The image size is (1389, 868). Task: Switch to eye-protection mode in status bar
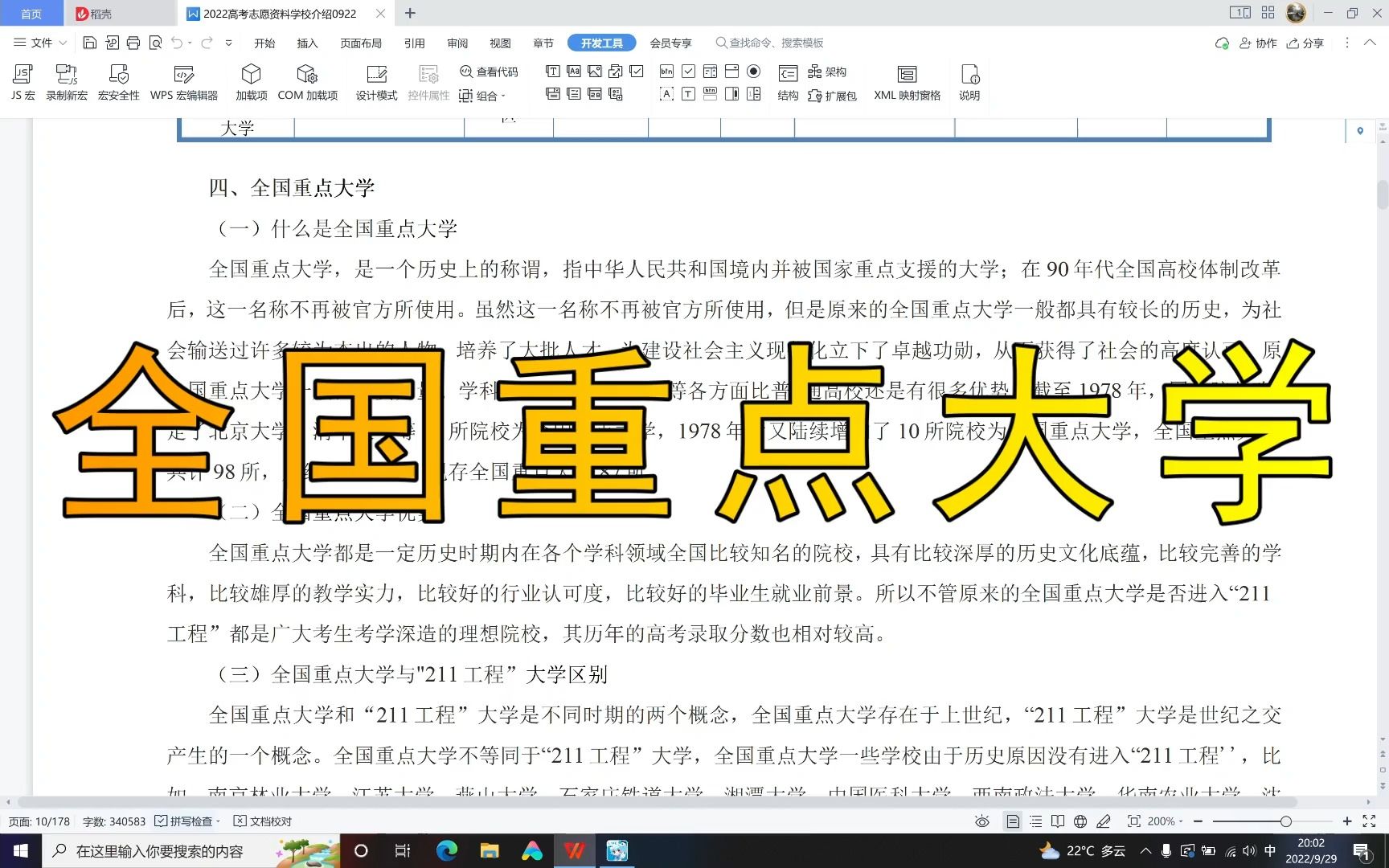(x=981, y=821)
